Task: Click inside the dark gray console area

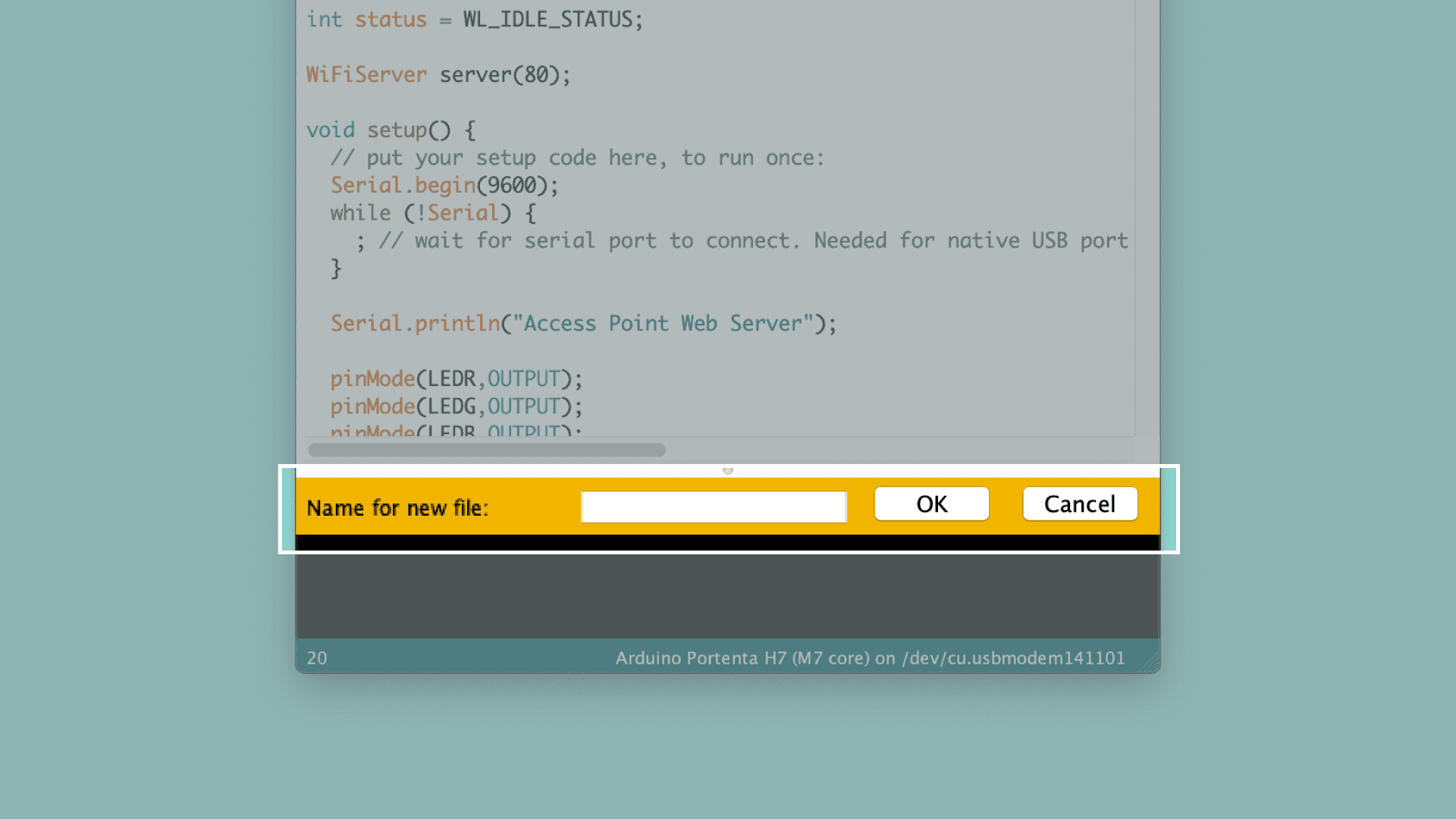Action: (x=726, y=595)
